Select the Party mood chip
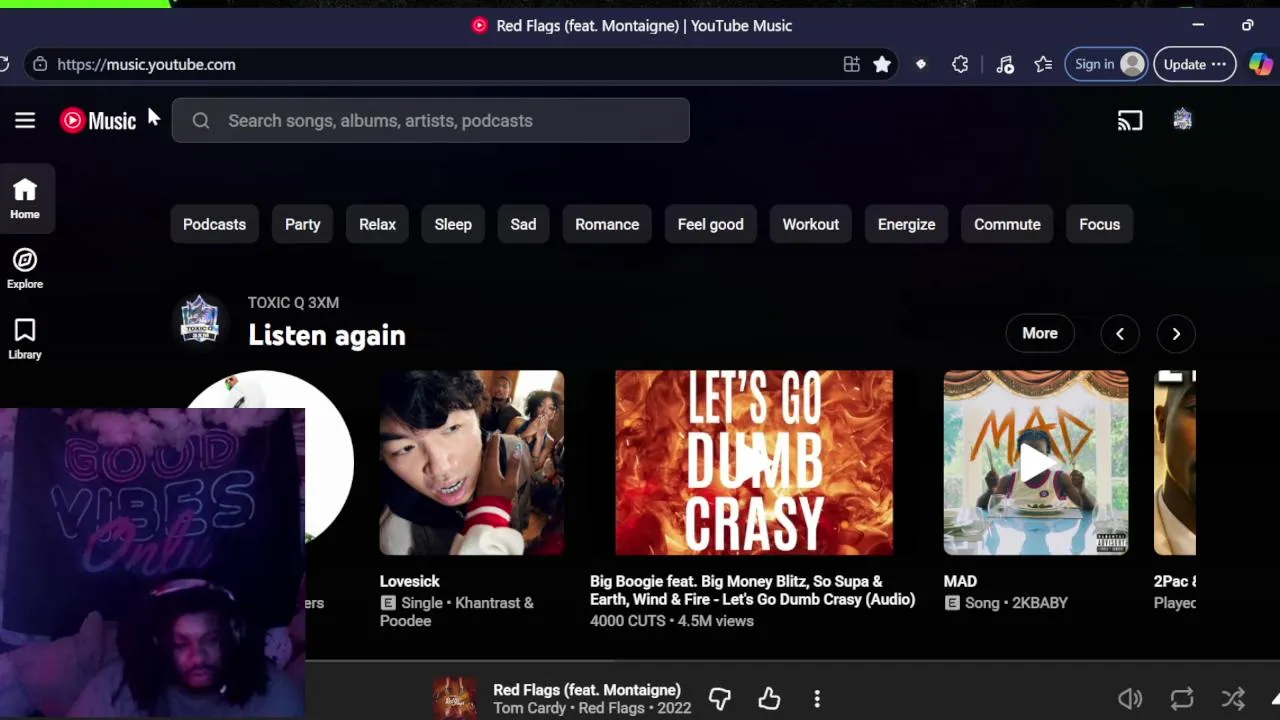 pos(302,224)
